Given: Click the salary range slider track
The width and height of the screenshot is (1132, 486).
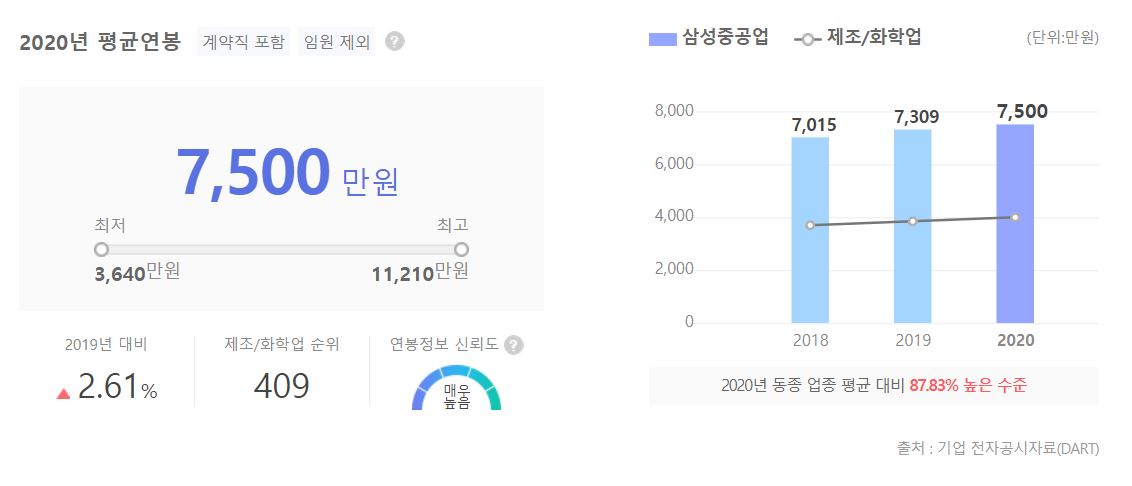Looking at the screenshot, I should click(282, 250).
